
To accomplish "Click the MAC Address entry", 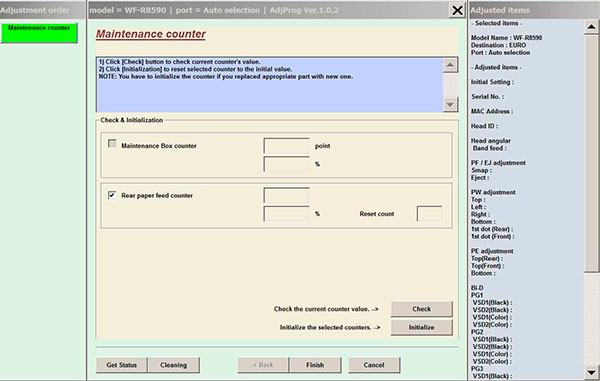I will tap(492, 111).
